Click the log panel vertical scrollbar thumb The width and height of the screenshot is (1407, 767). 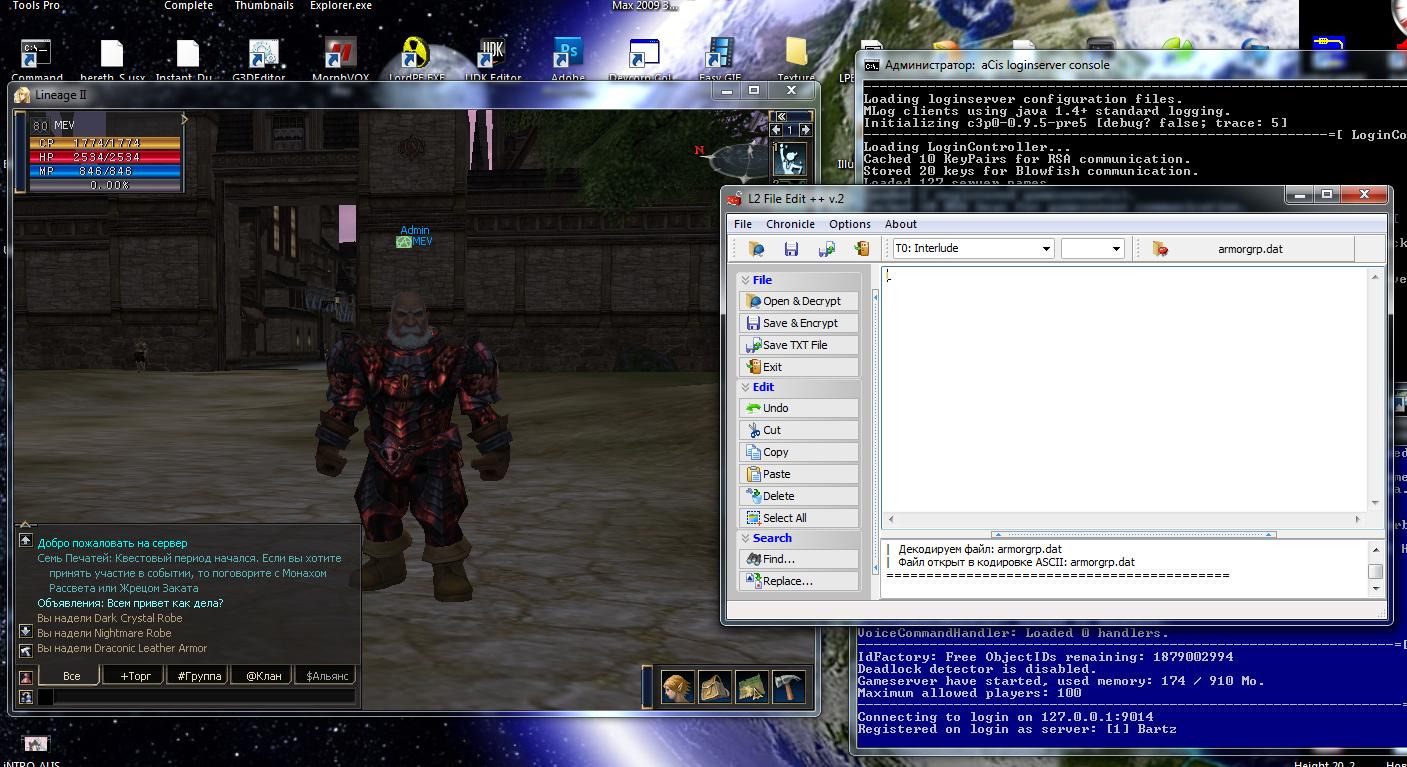click(x=1376, y=571)
